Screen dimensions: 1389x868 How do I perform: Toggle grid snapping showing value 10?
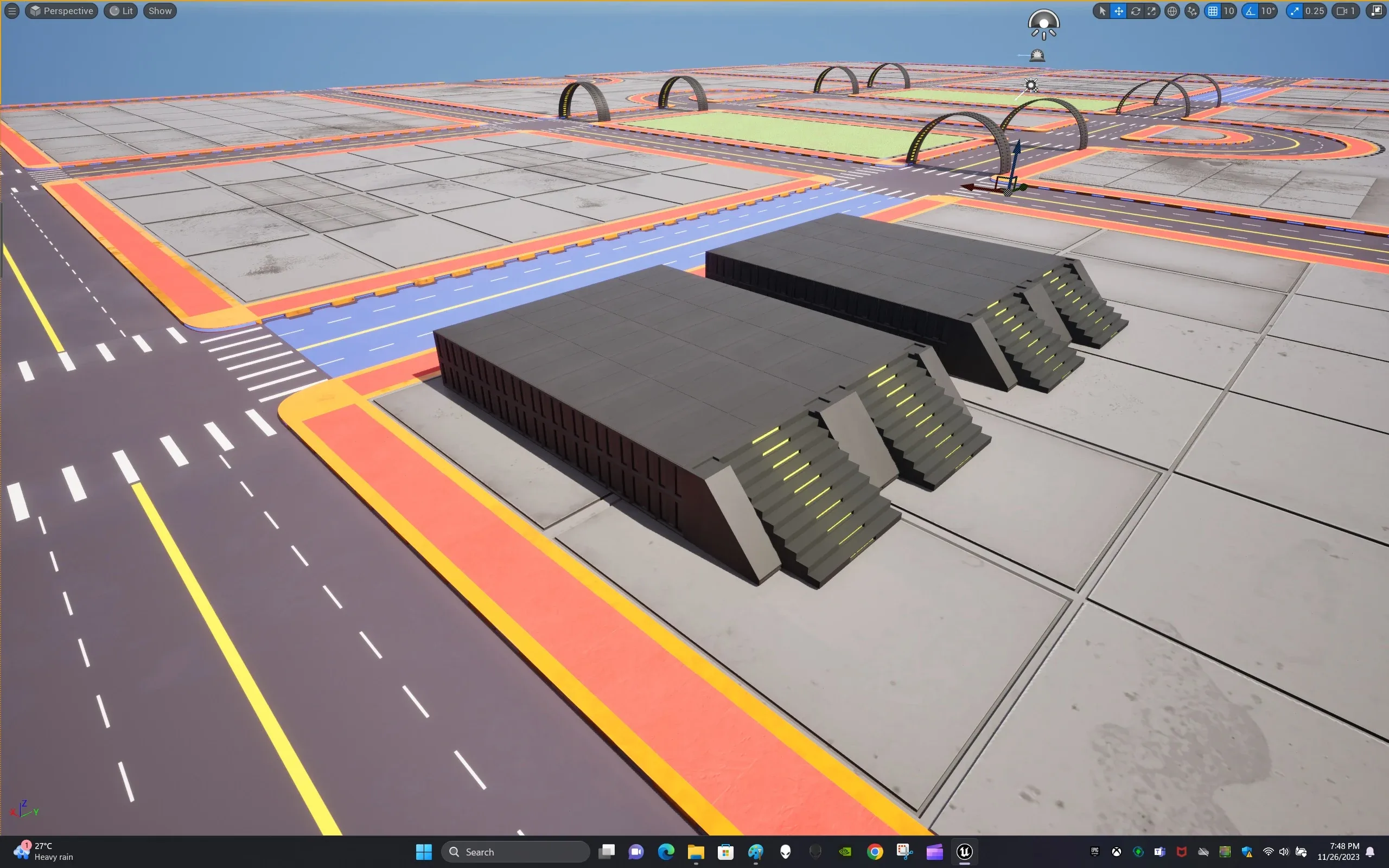tap(1212, 11)
